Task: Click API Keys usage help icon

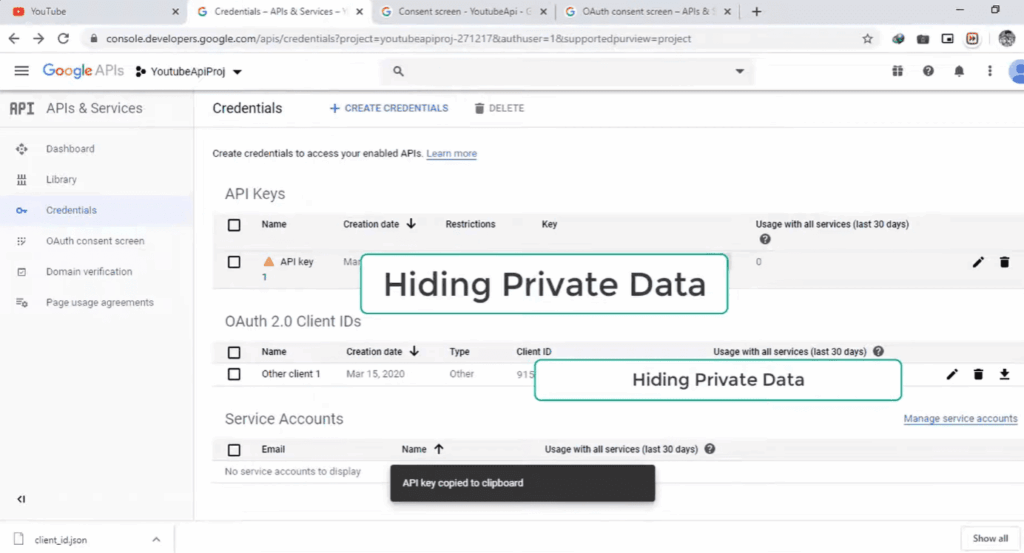Action: pyautogui.click(x=765, y=239)
